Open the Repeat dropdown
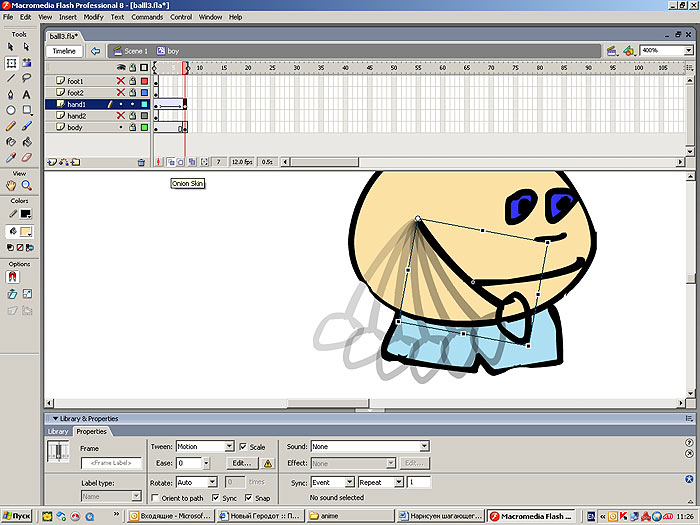The width and height of the screenshot is (700, 525). [399, 482]
